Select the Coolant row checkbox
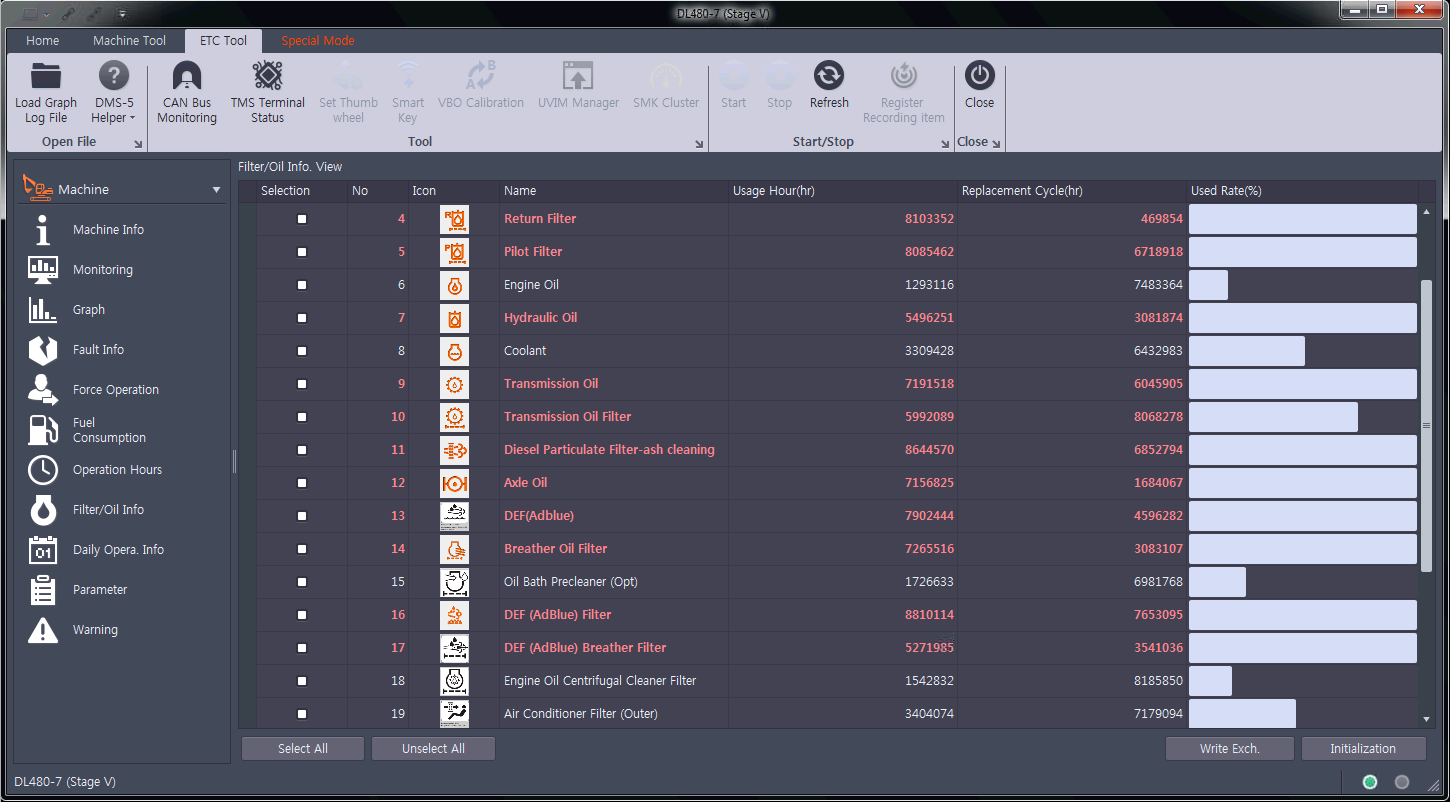Image resolution: width=1450 pixels, height=802 pixels. click(302, 351)
